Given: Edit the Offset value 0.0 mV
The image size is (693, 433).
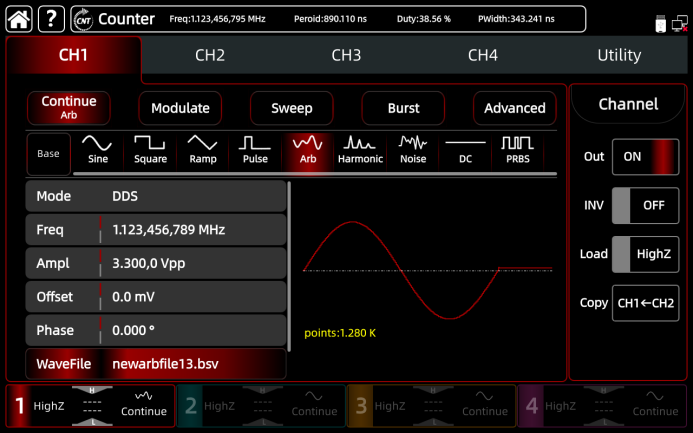Looking at the screenshot, I should point(133,297).
